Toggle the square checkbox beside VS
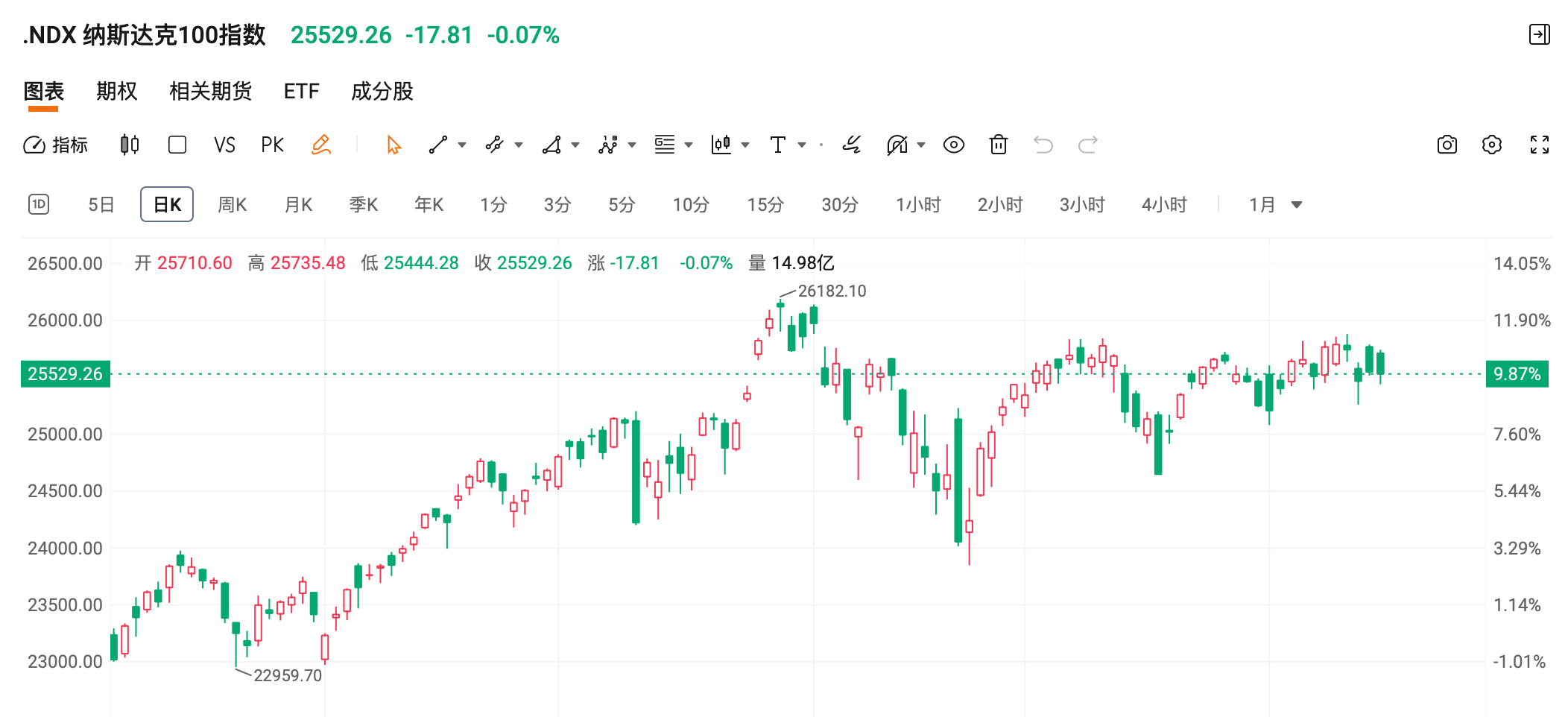This screenshot has height=717, width=1568. (x=177, y=145)
